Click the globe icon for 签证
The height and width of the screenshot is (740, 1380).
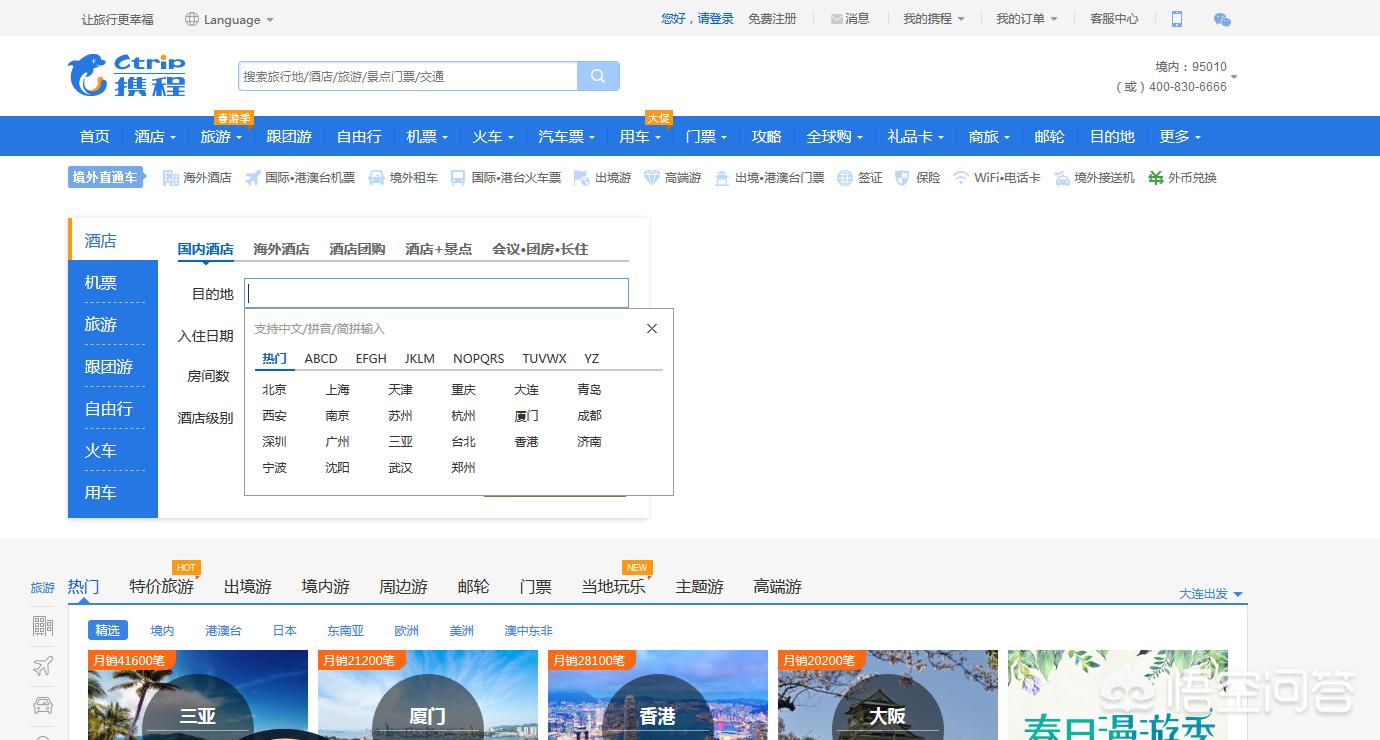pyautogui.click(x=845, y=177)
